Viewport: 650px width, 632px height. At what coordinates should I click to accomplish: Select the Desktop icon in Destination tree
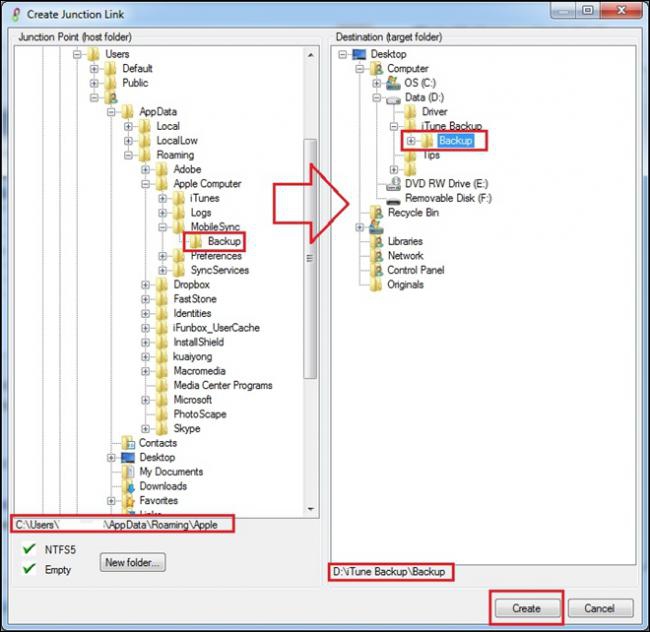coord(359,54)
